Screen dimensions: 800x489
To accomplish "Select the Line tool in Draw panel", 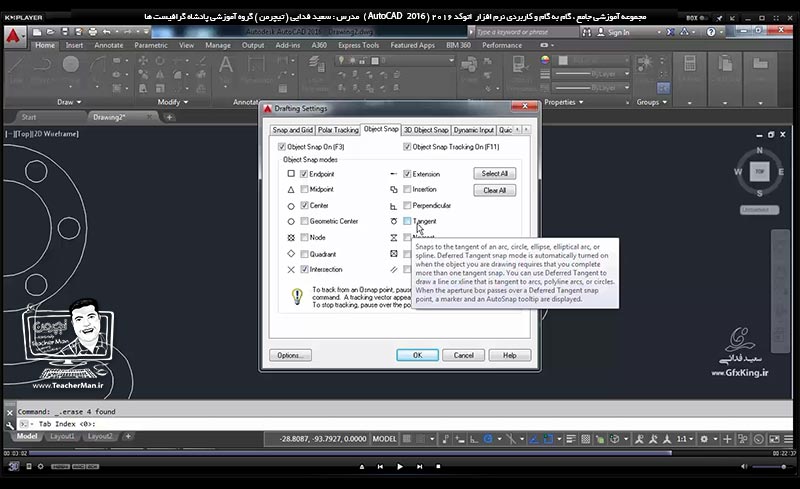I will [16, 65].
